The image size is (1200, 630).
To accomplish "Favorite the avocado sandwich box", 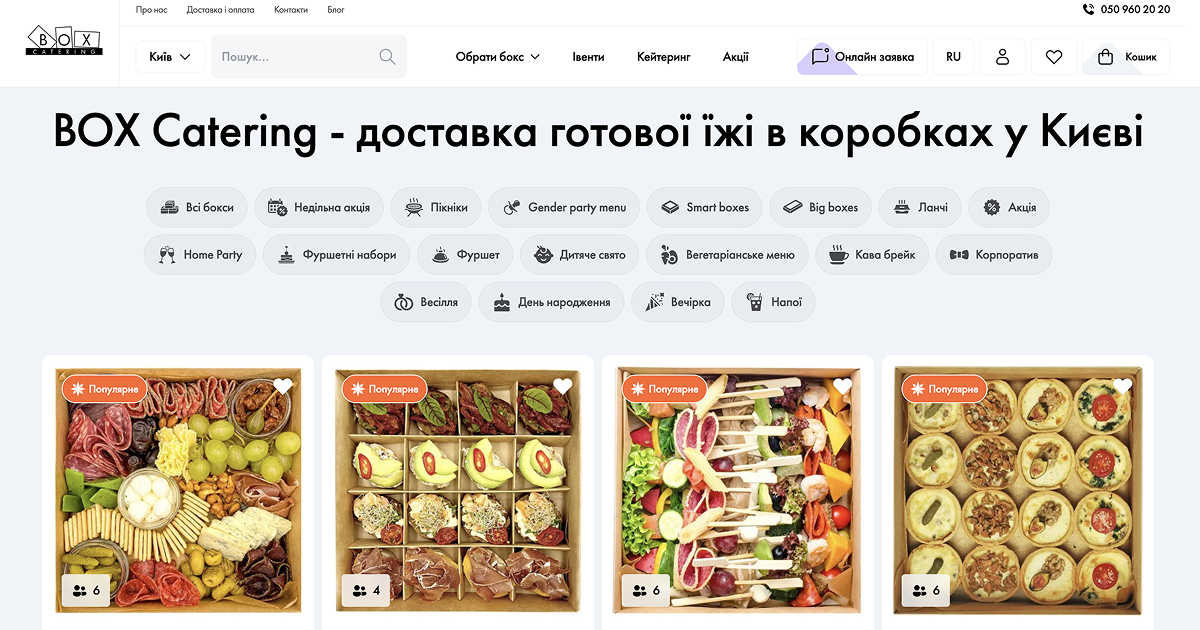I will (x=563, y=387).
